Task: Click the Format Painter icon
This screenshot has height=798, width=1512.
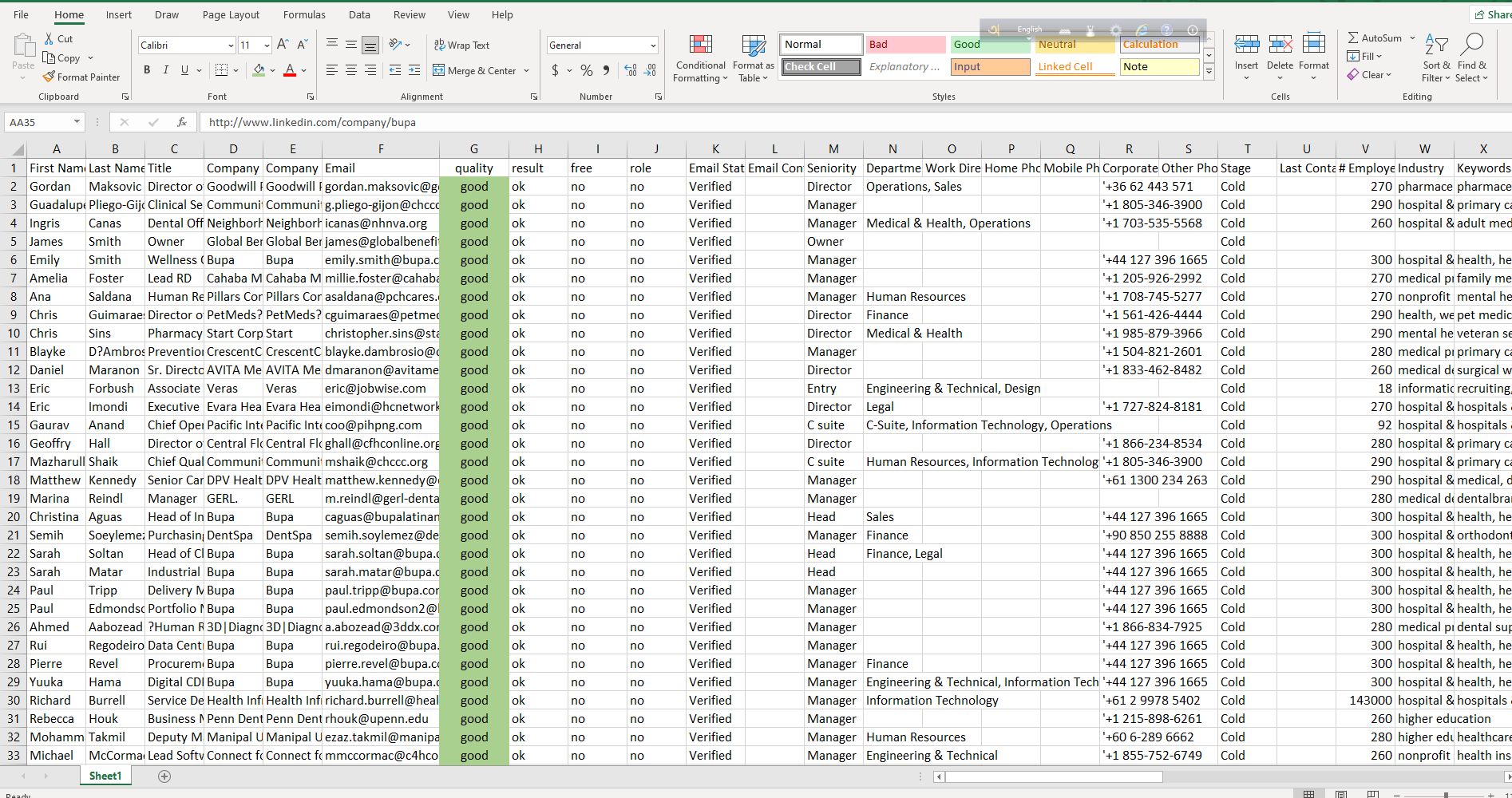Action: point(49,77)
